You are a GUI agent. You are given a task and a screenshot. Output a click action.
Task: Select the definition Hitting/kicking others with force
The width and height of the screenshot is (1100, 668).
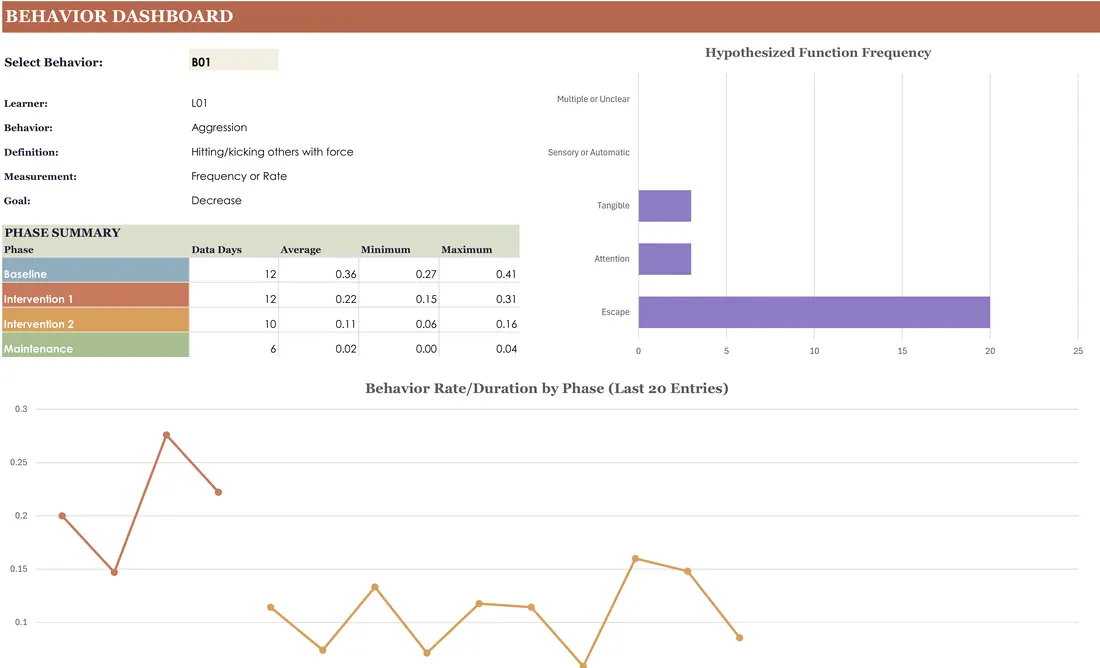tap(272, 152)
